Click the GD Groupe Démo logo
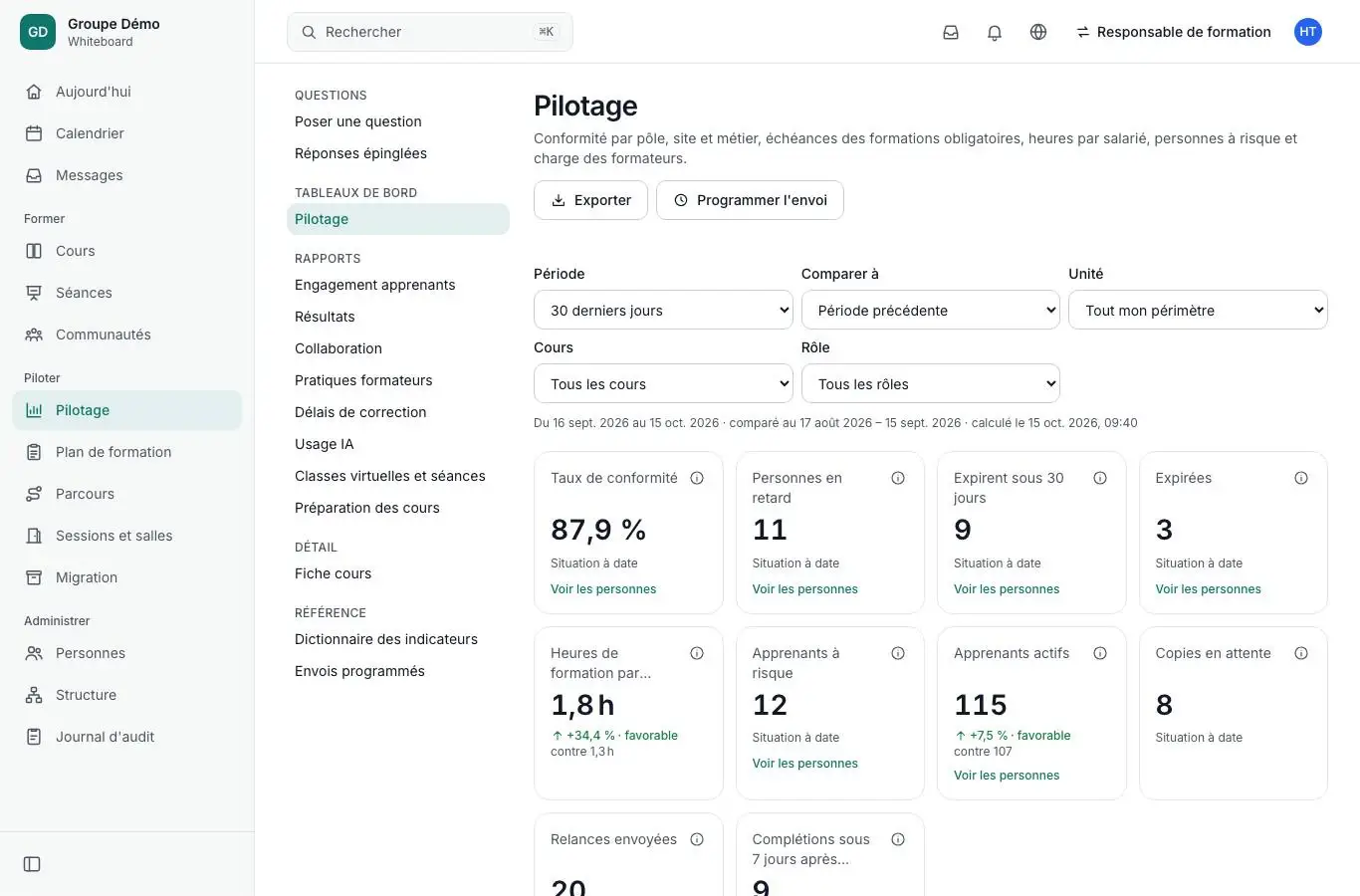Image resolution: width=1360 pixels, height=896 pixels. tap(38, 32)
